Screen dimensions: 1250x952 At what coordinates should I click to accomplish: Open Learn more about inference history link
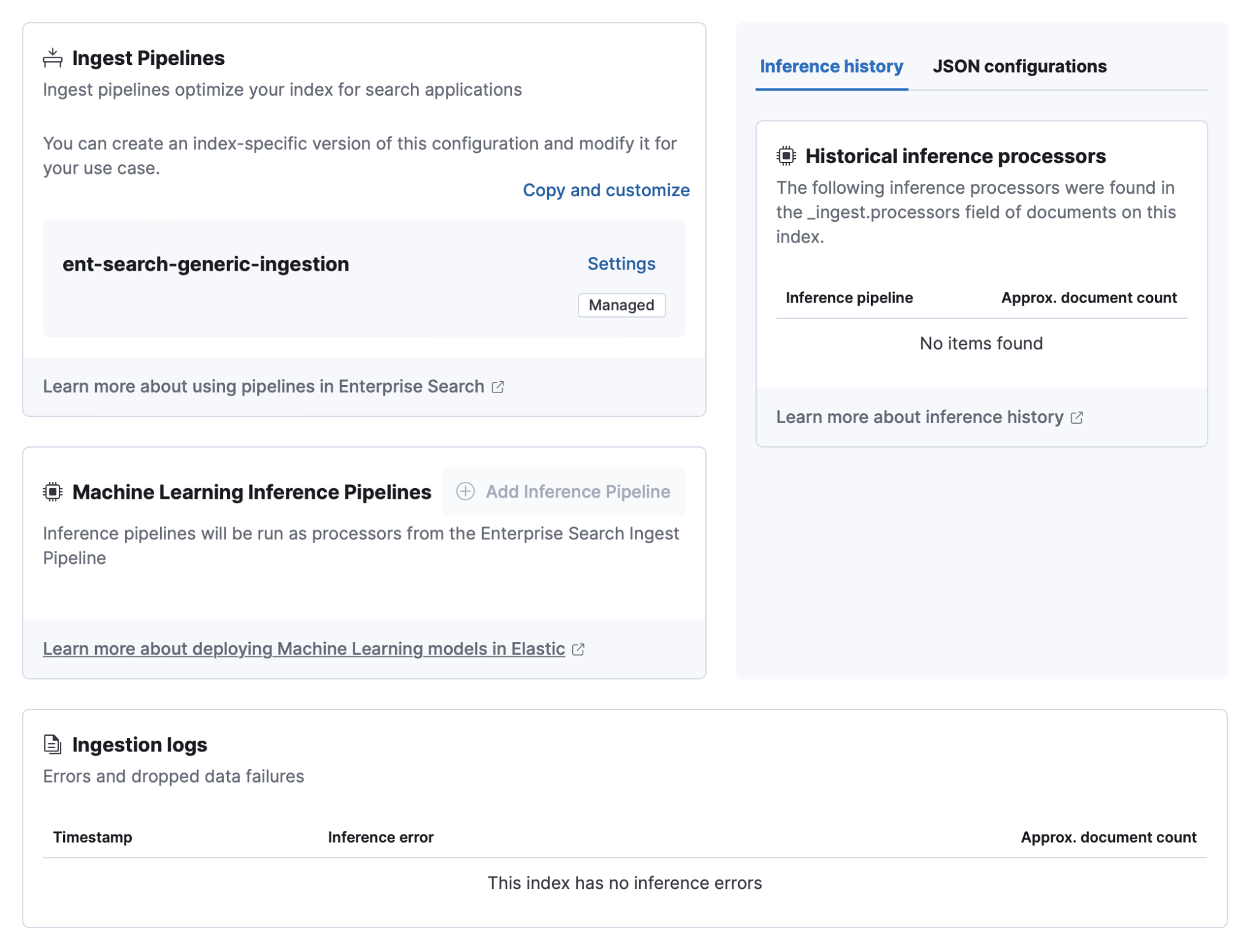[x=919, y=417]
